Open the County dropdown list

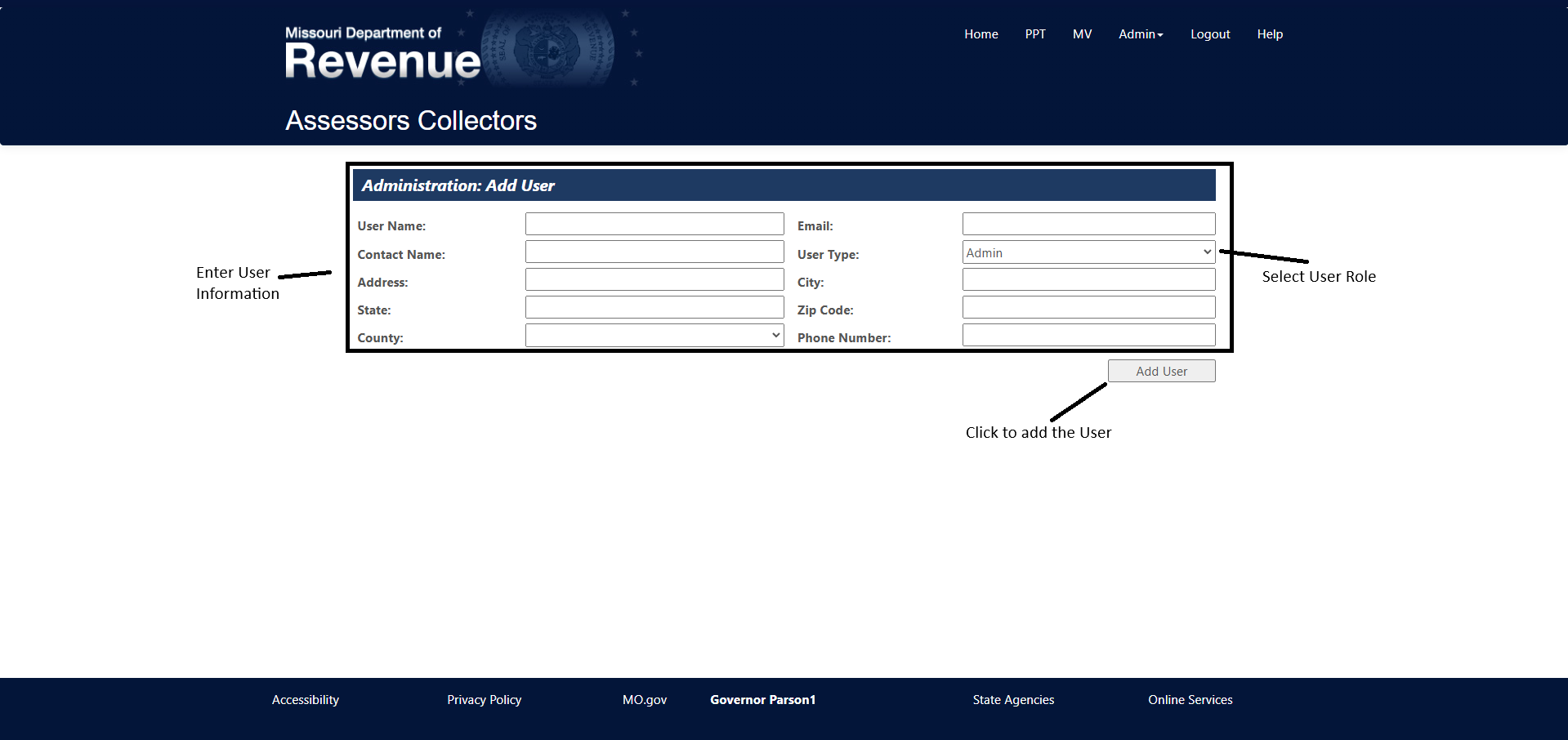tap(654, 336)
